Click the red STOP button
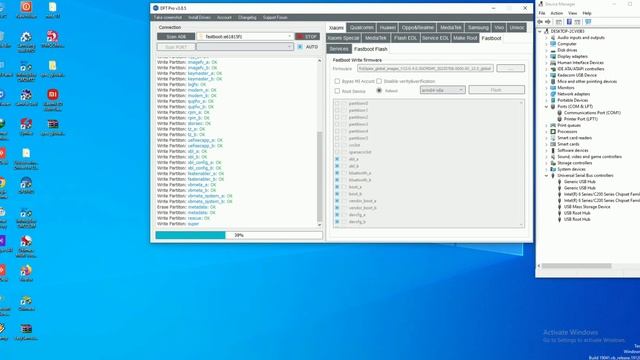The width and height of the screenshot is (640, 360). [x=307, y=37]
